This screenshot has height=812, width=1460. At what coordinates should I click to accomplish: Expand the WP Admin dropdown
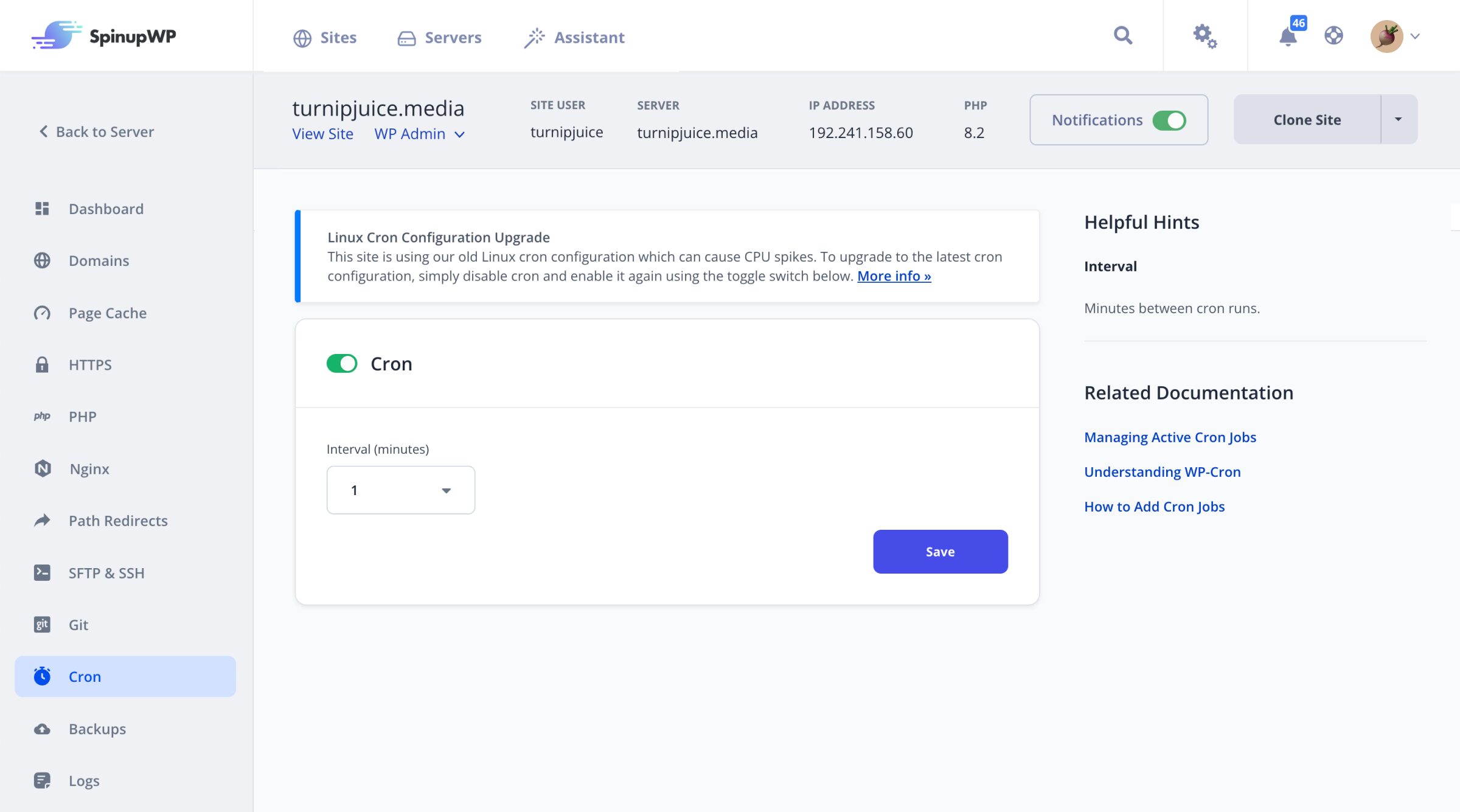pos(420,134)
